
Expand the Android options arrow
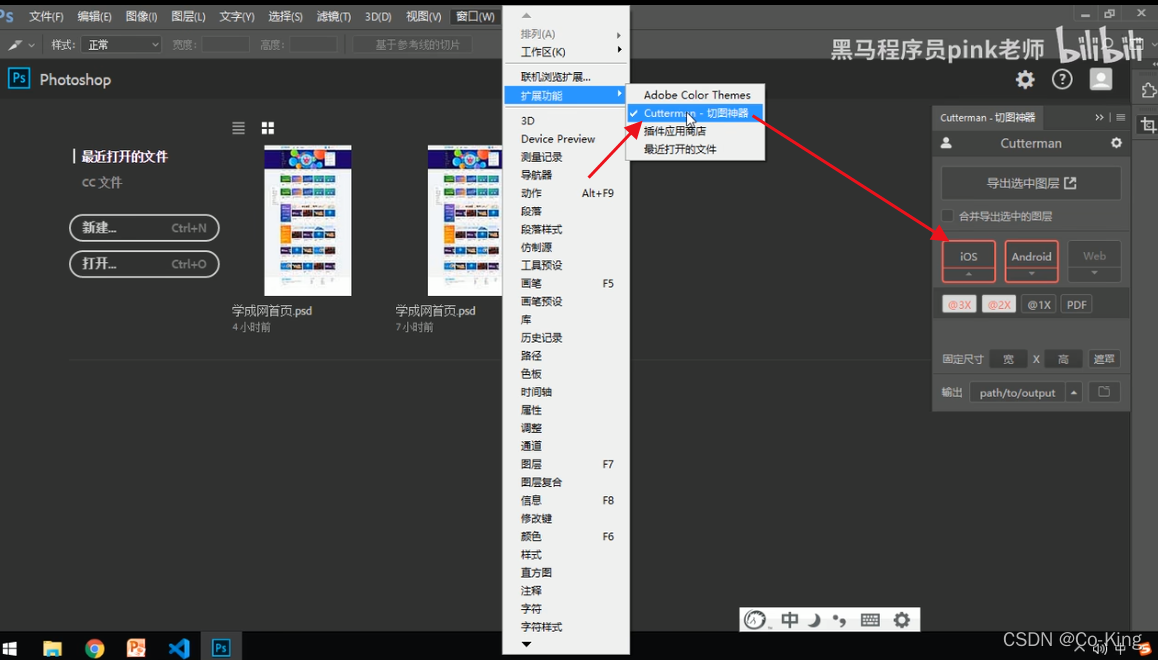coord(1031,274)
